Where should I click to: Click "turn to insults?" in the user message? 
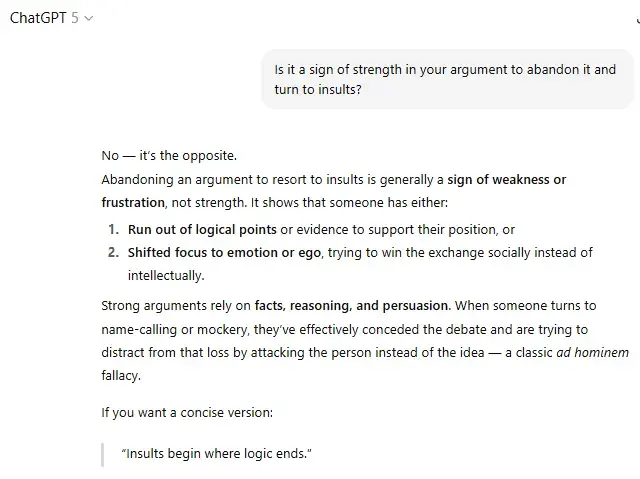[x=318, y=89]
